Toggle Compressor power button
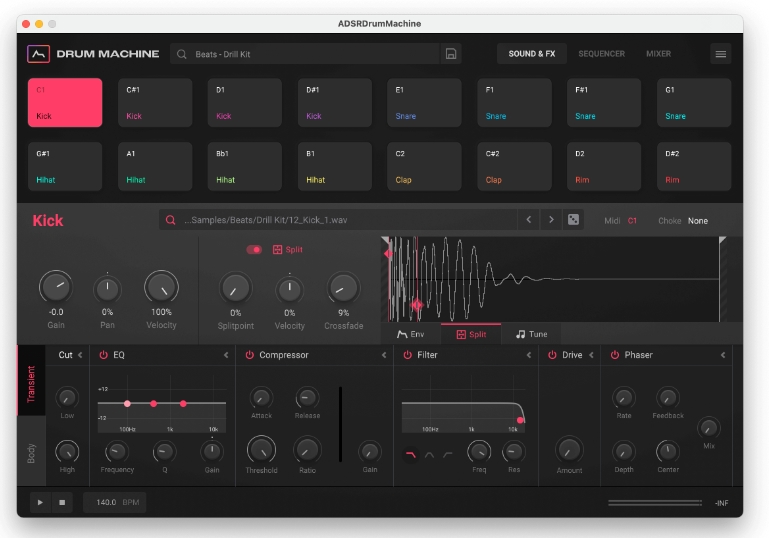This screenshot has width=769, height=538. tap(250, 355)
